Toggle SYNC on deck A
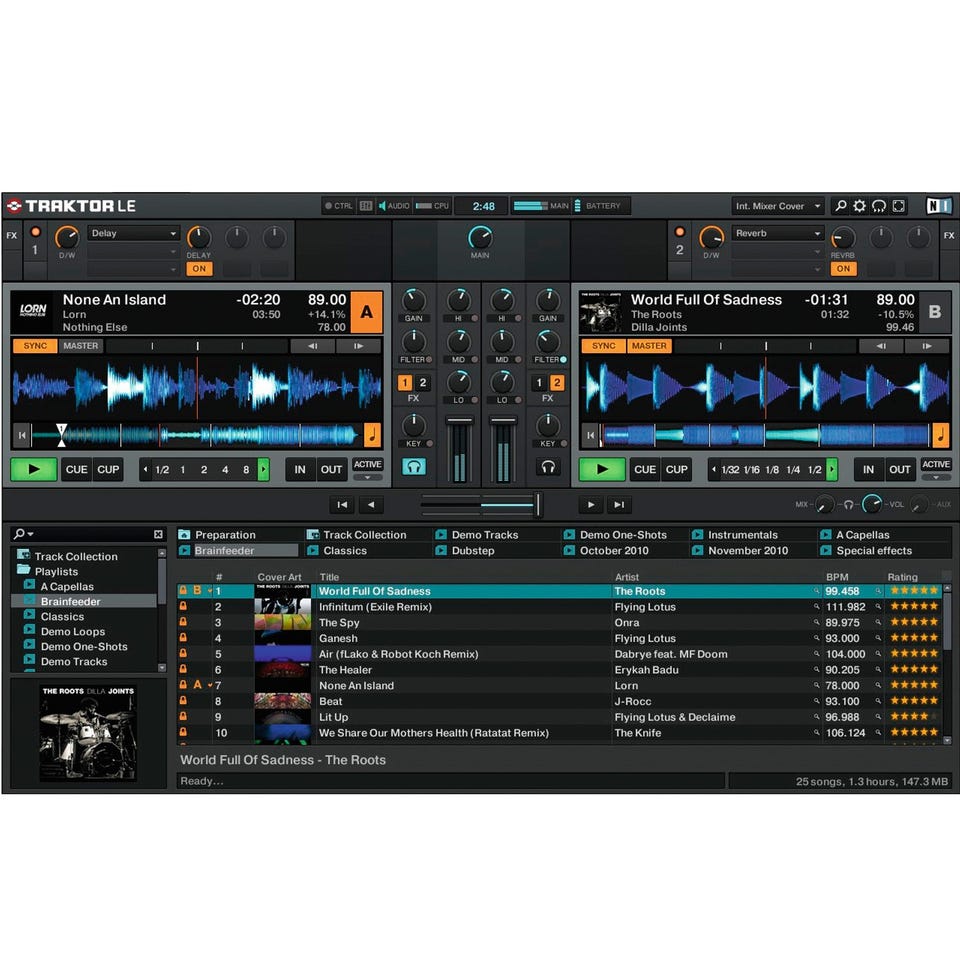 (x=35, y=346)
